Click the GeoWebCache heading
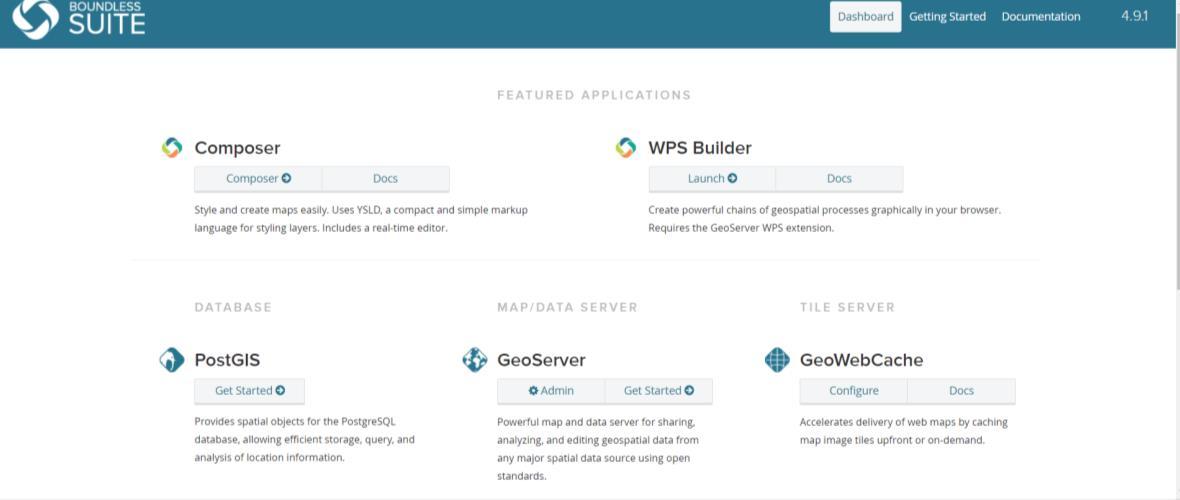Image resolution: width=1180 pixels, height=500 pixels. tap(862, 361)
